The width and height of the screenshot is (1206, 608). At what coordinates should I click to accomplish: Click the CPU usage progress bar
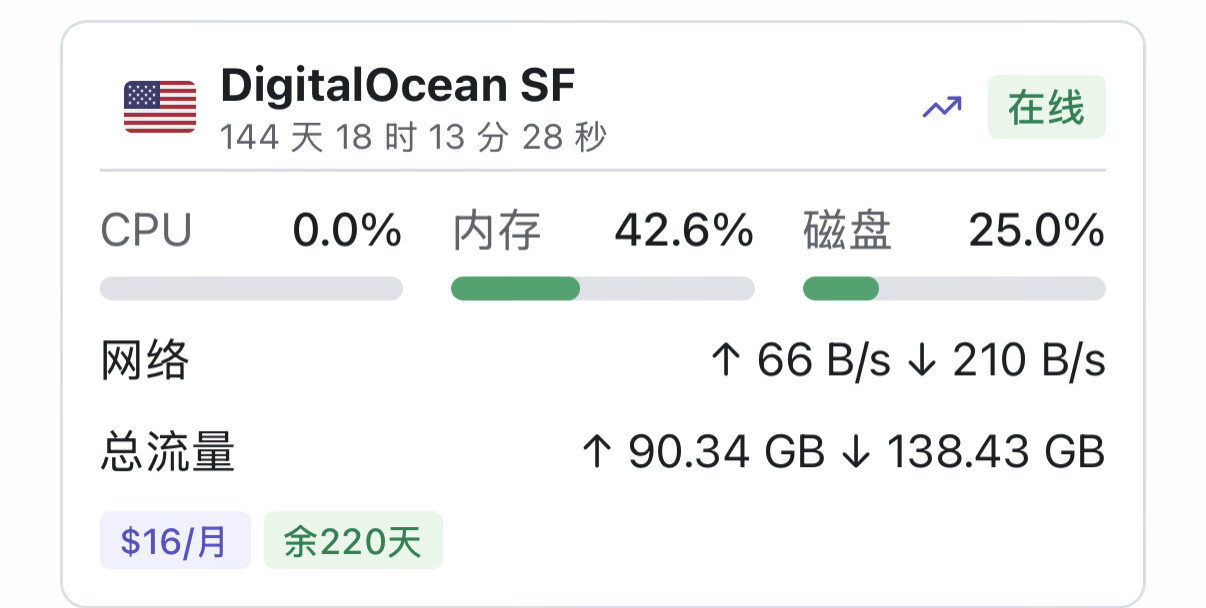pyautogui.click(x=252, y=289)
